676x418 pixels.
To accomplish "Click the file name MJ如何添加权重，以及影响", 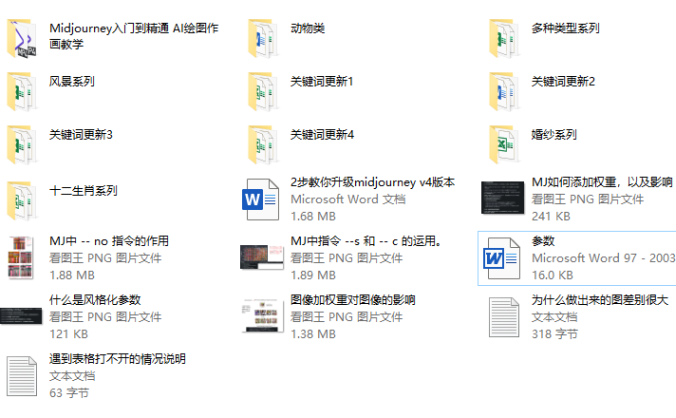I will tap(603, 182).
